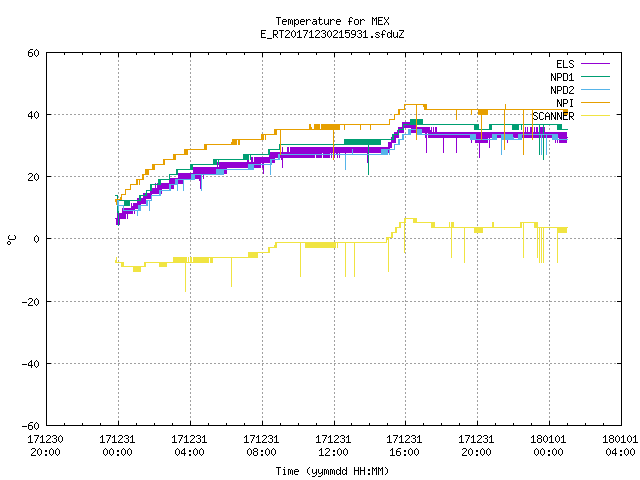Click the x-axis label 171231 16:00
The height and width of the screenshot is (480, 640).
click(404, 446)
